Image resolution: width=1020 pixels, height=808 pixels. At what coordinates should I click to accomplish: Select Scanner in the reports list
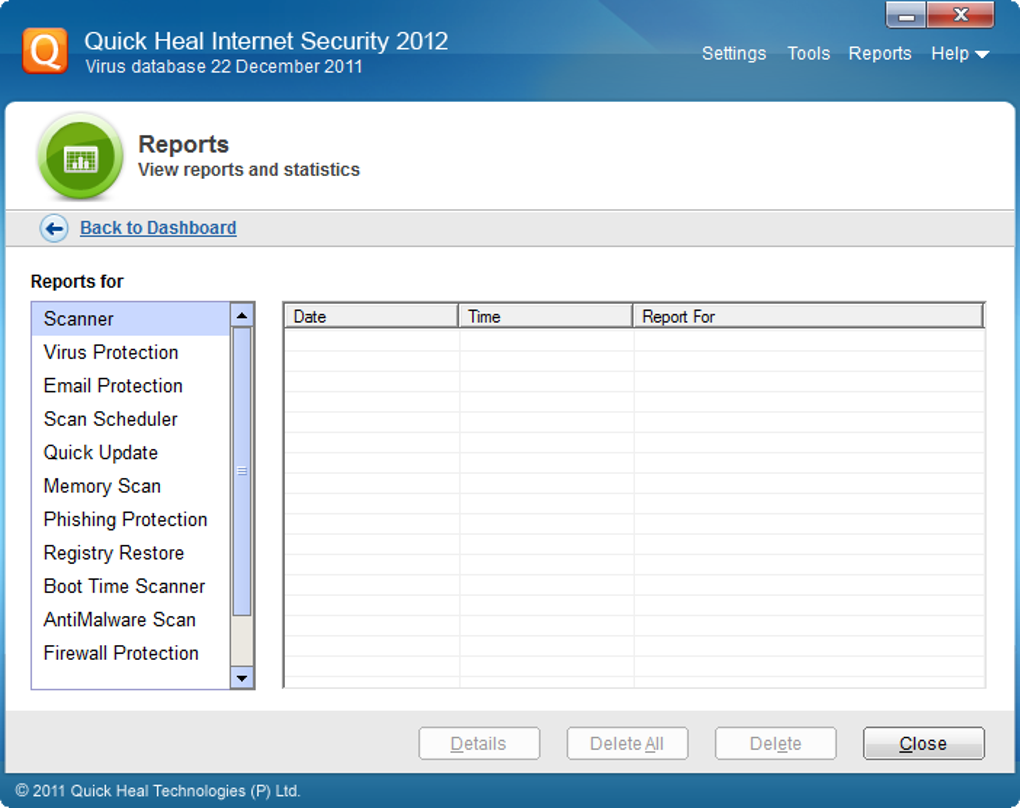(x=131, y=319)
